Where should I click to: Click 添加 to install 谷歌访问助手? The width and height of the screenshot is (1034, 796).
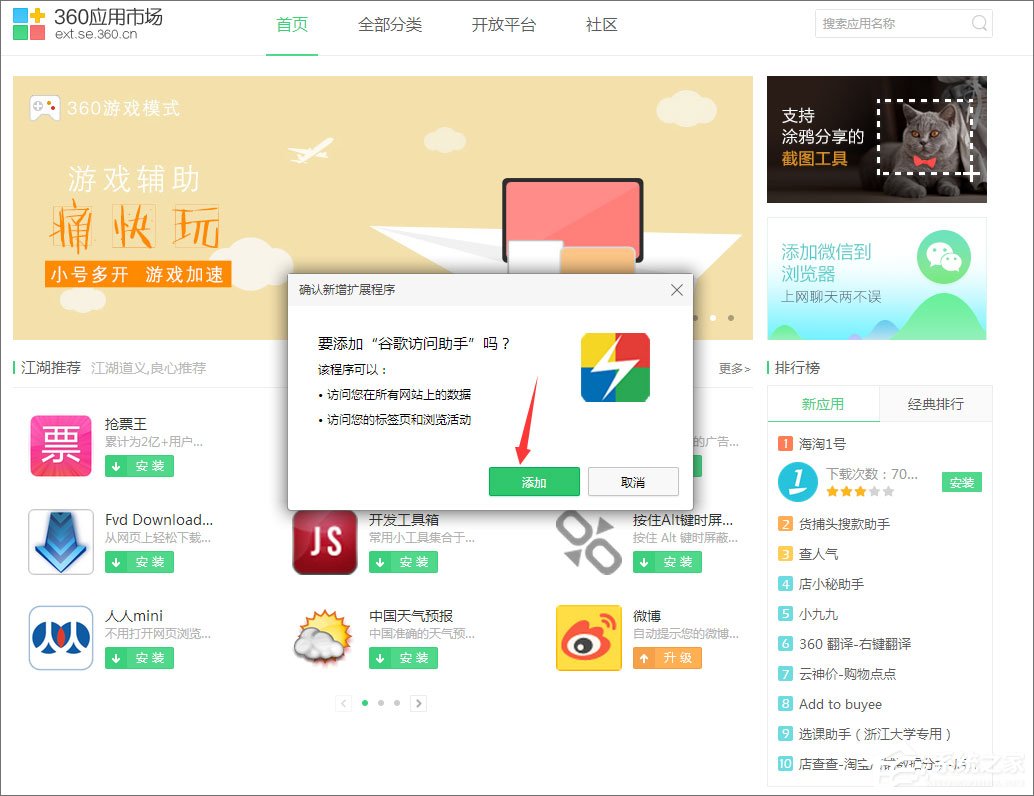pos(534,481)
